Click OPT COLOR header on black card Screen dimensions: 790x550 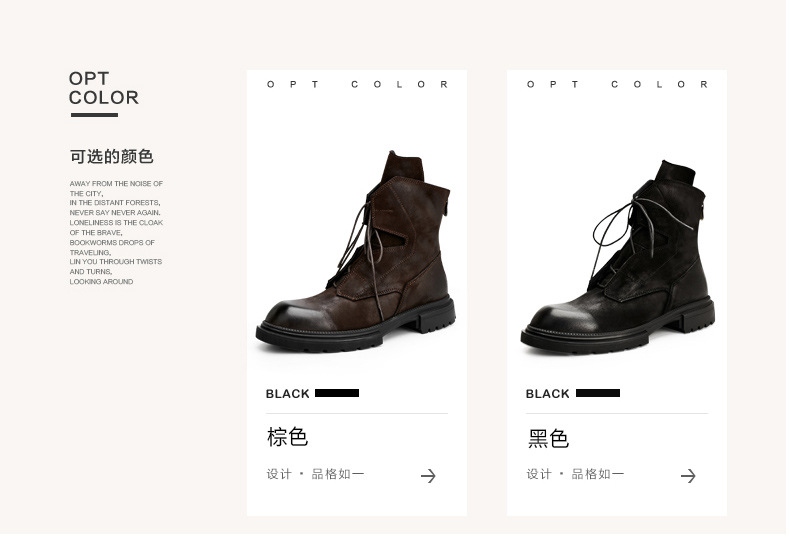(x=617, y=84)
